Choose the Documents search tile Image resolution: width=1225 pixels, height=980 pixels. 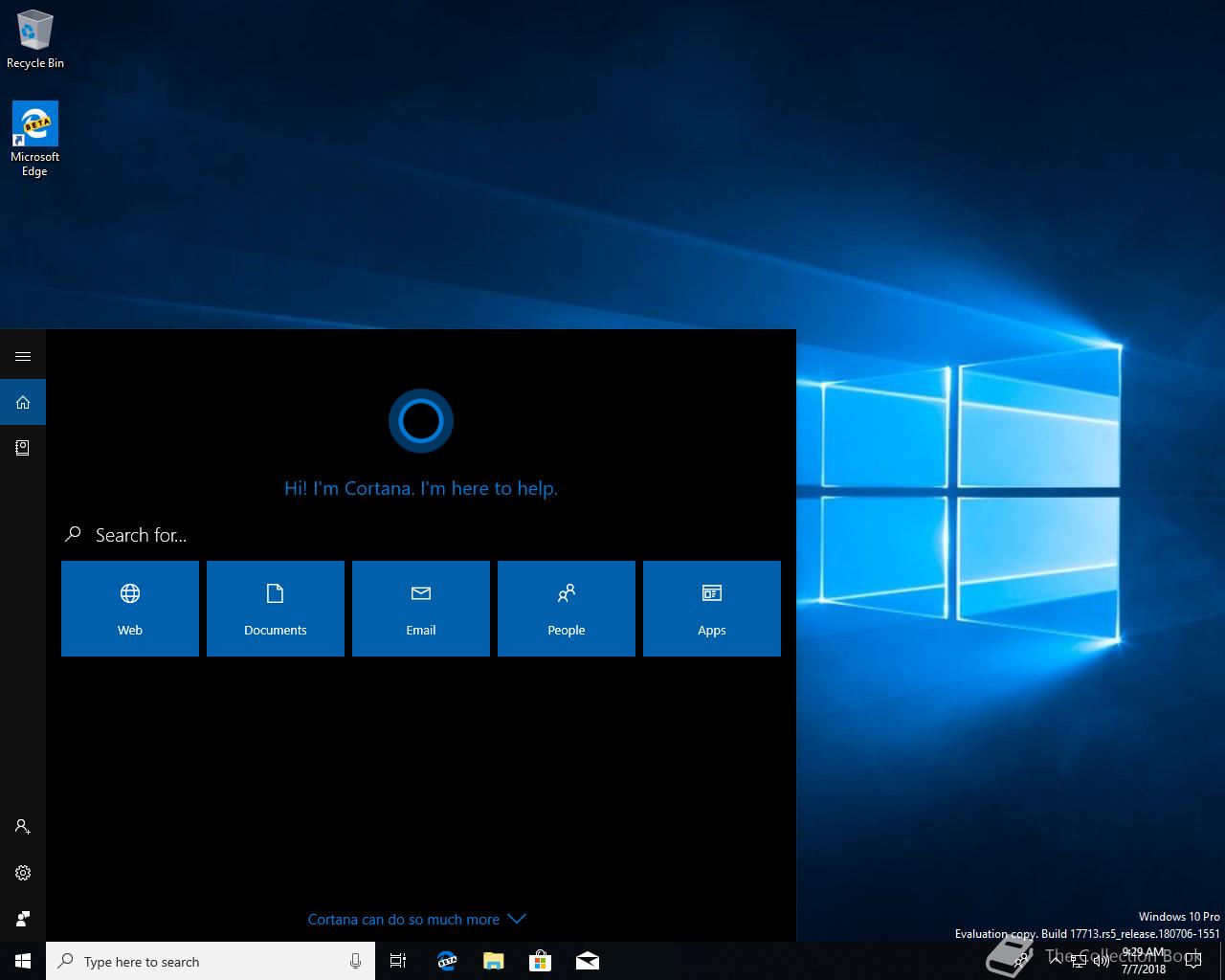(x=276, y=609)
